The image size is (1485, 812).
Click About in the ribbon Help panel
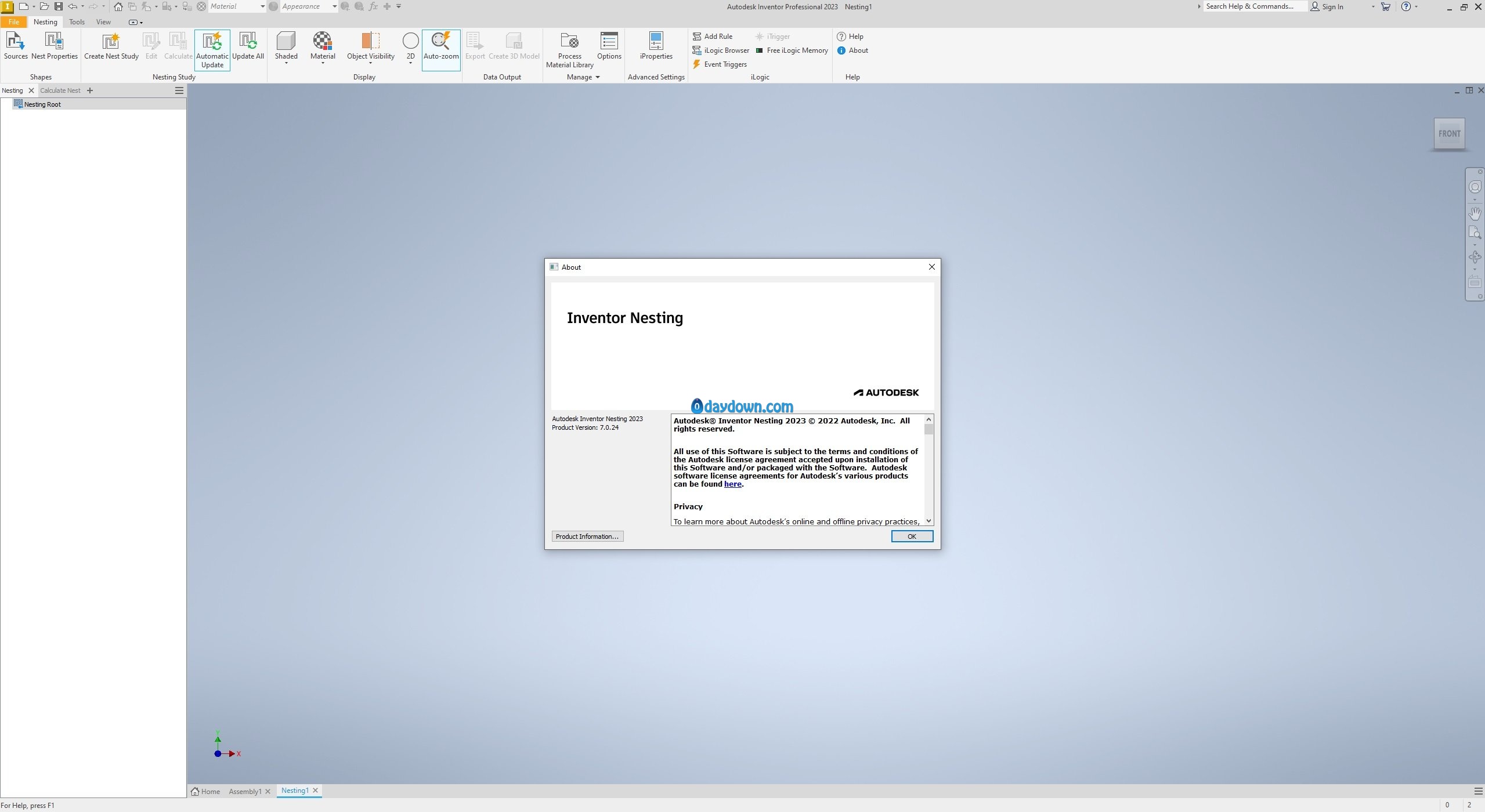pyautogui.click(x=852, y=50)
